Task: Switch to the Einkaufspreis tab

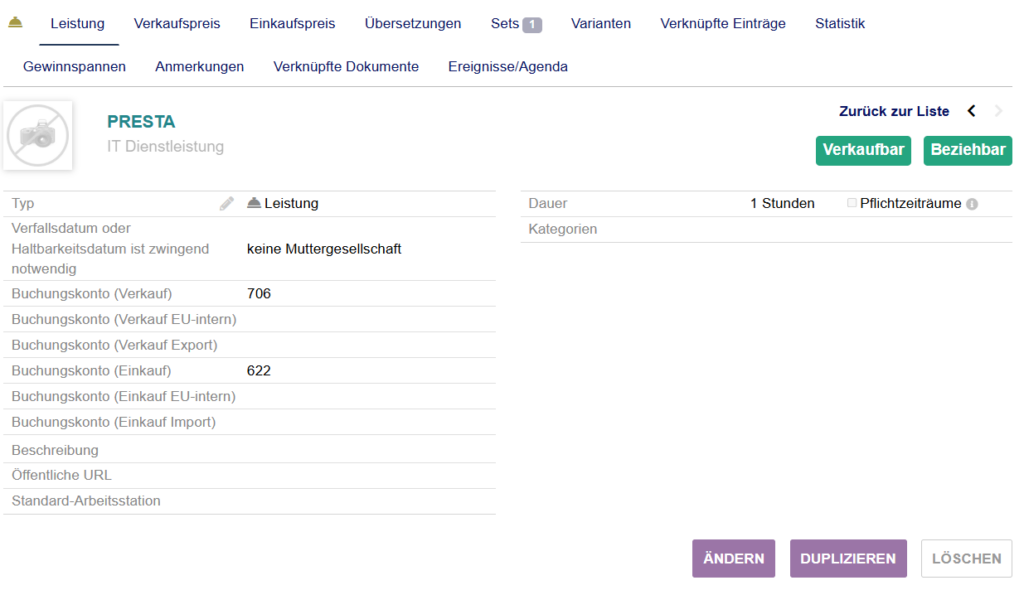Action: click(292, 23)
